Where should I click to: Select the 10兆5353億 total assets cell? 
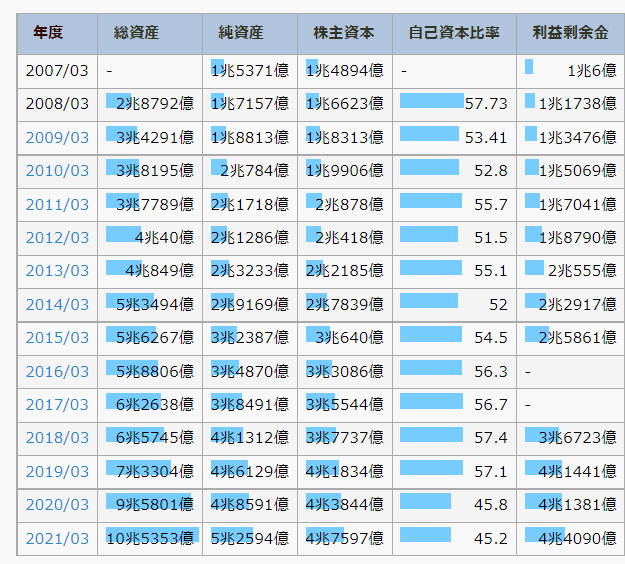click(x=150, y=539)
